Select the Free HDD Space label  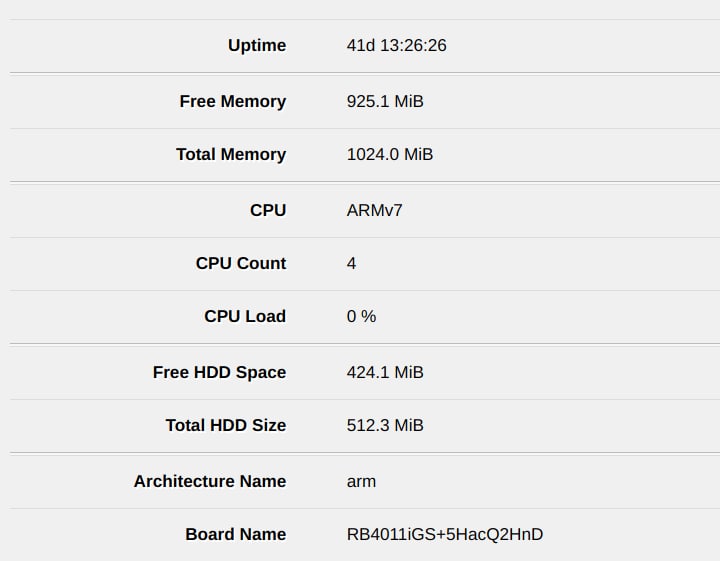tap(219, 372)
